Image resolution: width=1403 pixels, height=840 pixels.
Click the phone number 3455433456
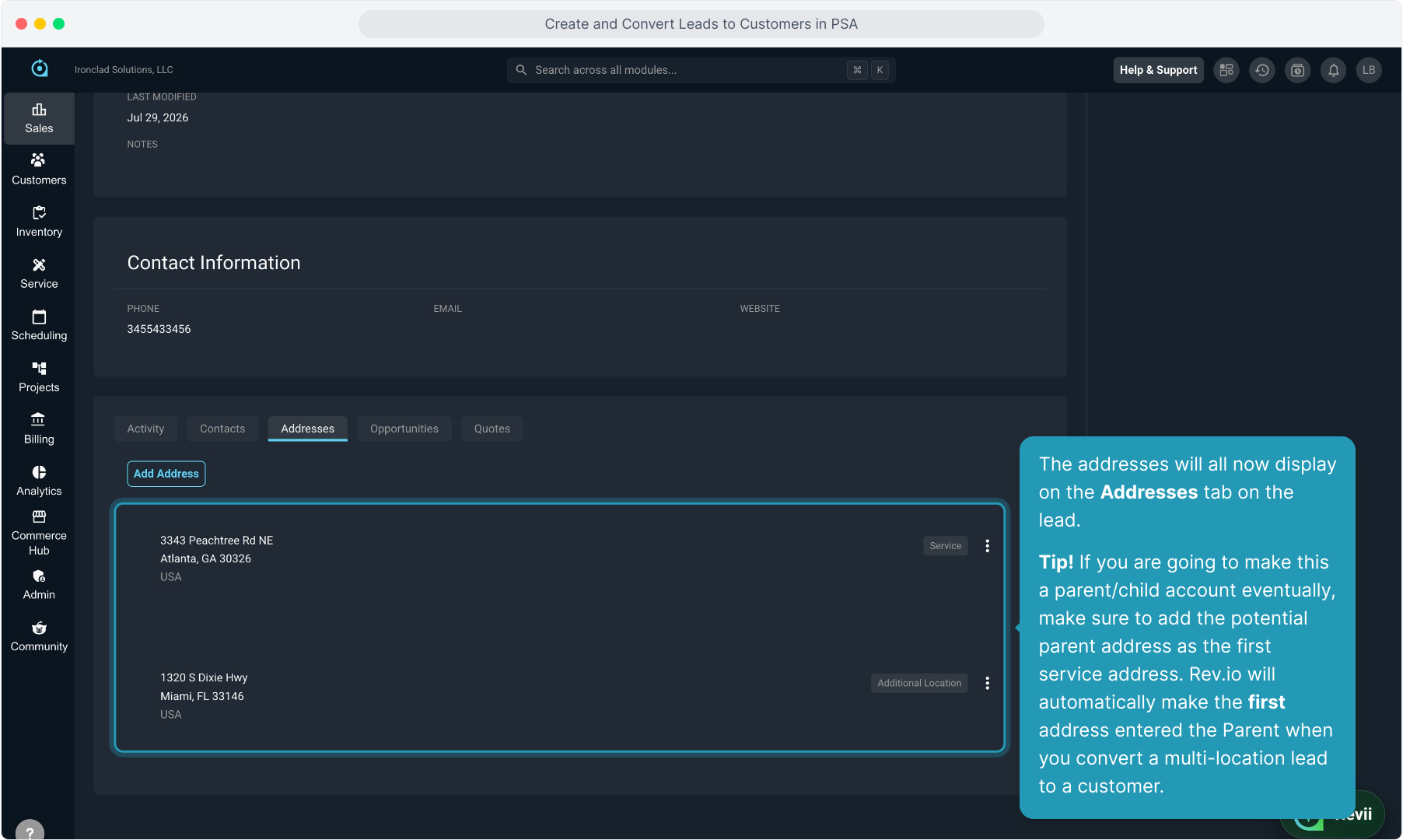pos(159,329)
